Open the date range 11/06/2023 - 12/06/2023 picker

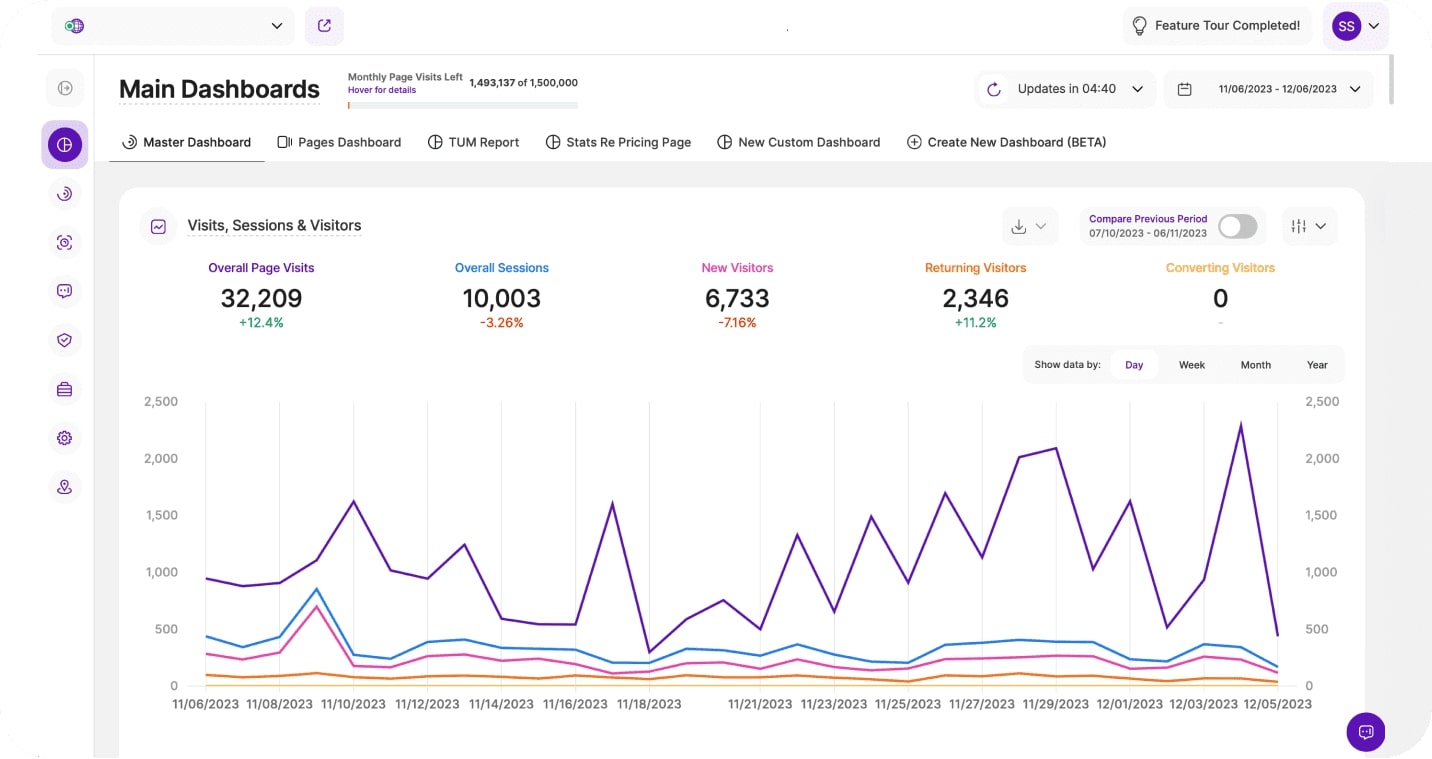pyautogui.click(x=1268, y=89)
